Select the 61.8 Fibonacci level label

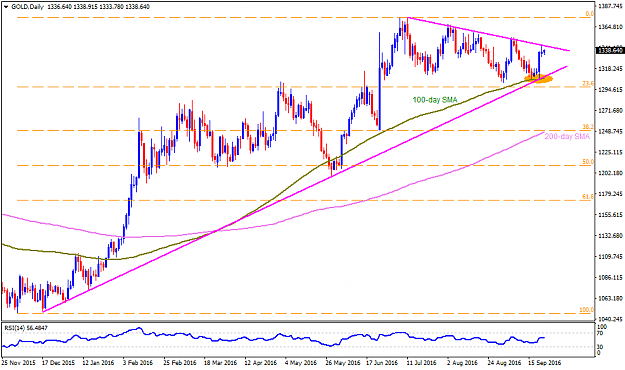589,197
